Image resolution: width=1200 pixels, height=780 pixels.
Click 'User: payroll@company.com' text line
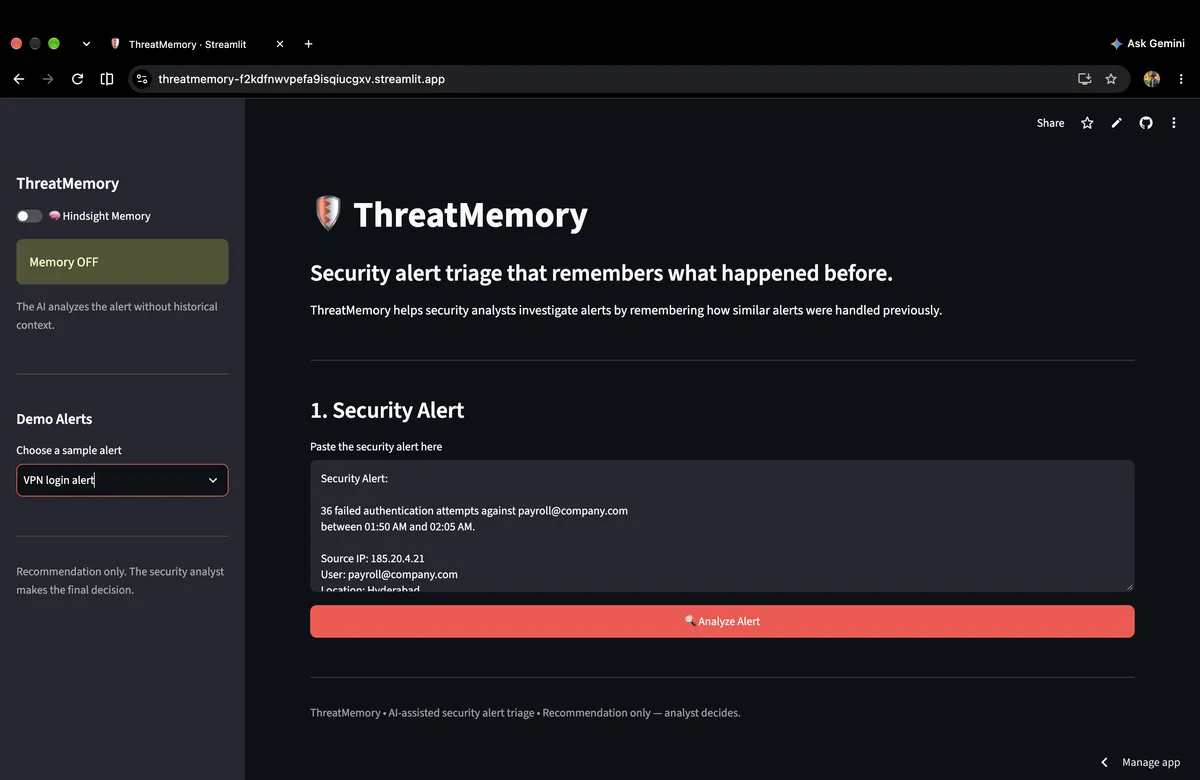[389, 574]
